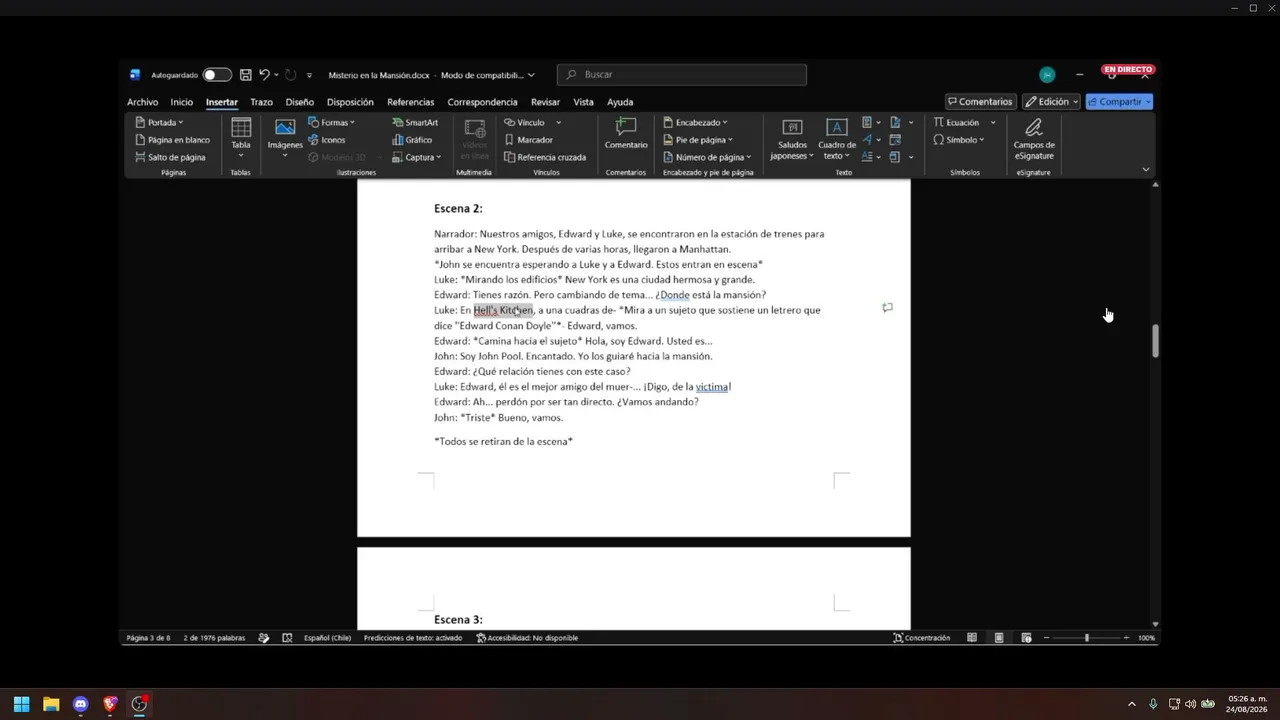Expand the Vínculo dropdown arrow
This screenshot has width=1280, height=720.
click(x=558, y=123)
